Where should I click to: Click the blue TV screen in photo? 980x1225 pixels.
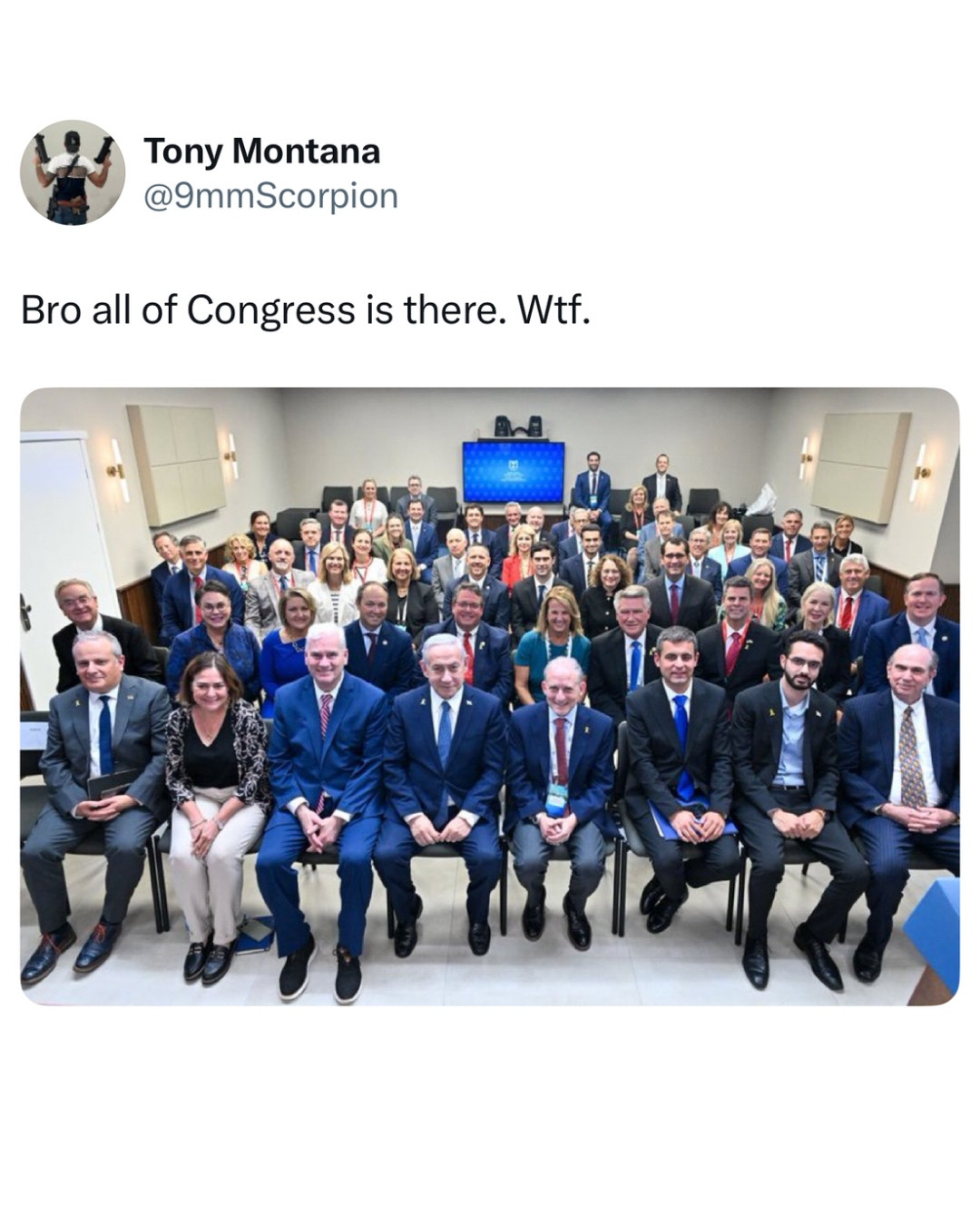pos(514,471)
